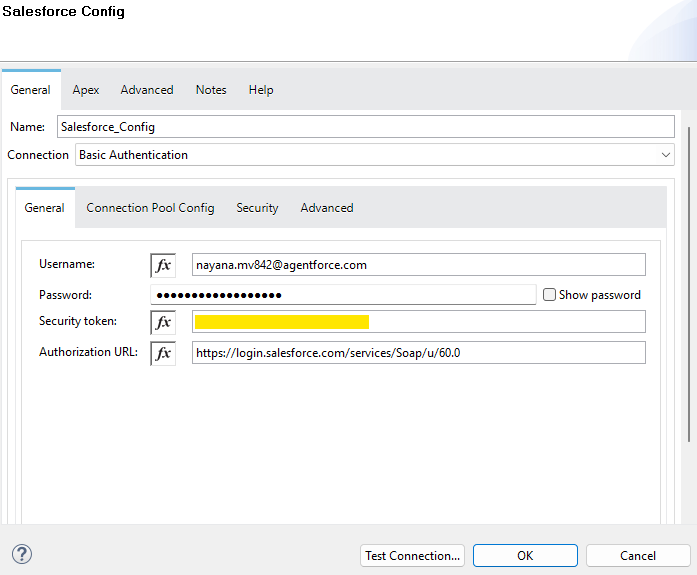Open help via the question mark icon
Viewport: 697px width, 575px height.
[22, 554]
